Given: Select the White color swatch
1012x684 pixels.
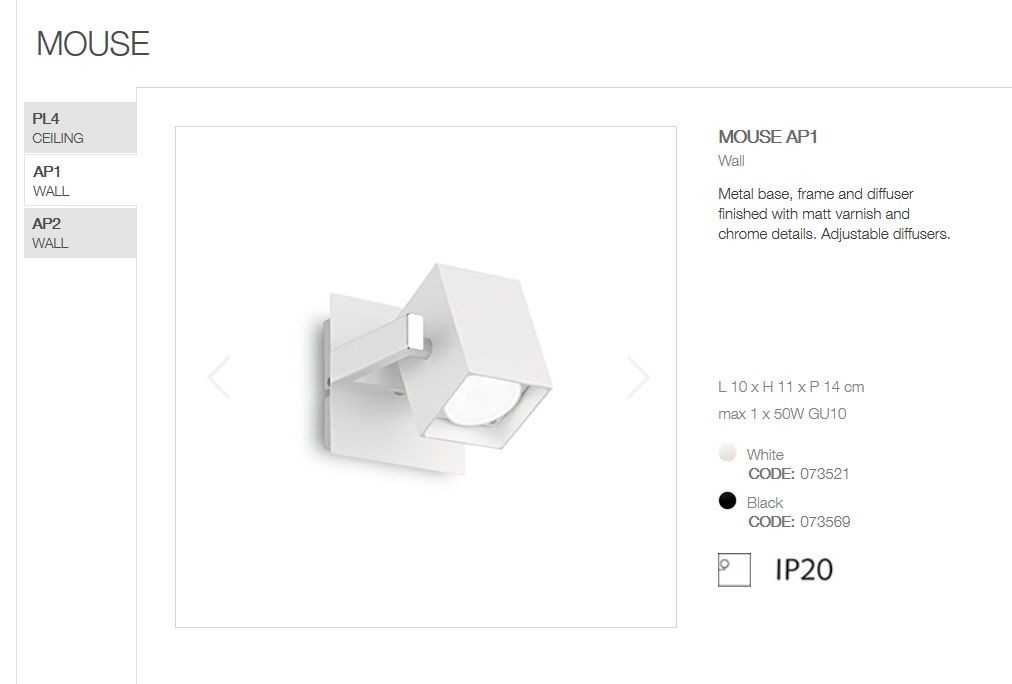Looking at the screenshot, I should pyautogui.click(x=727, y=452).
